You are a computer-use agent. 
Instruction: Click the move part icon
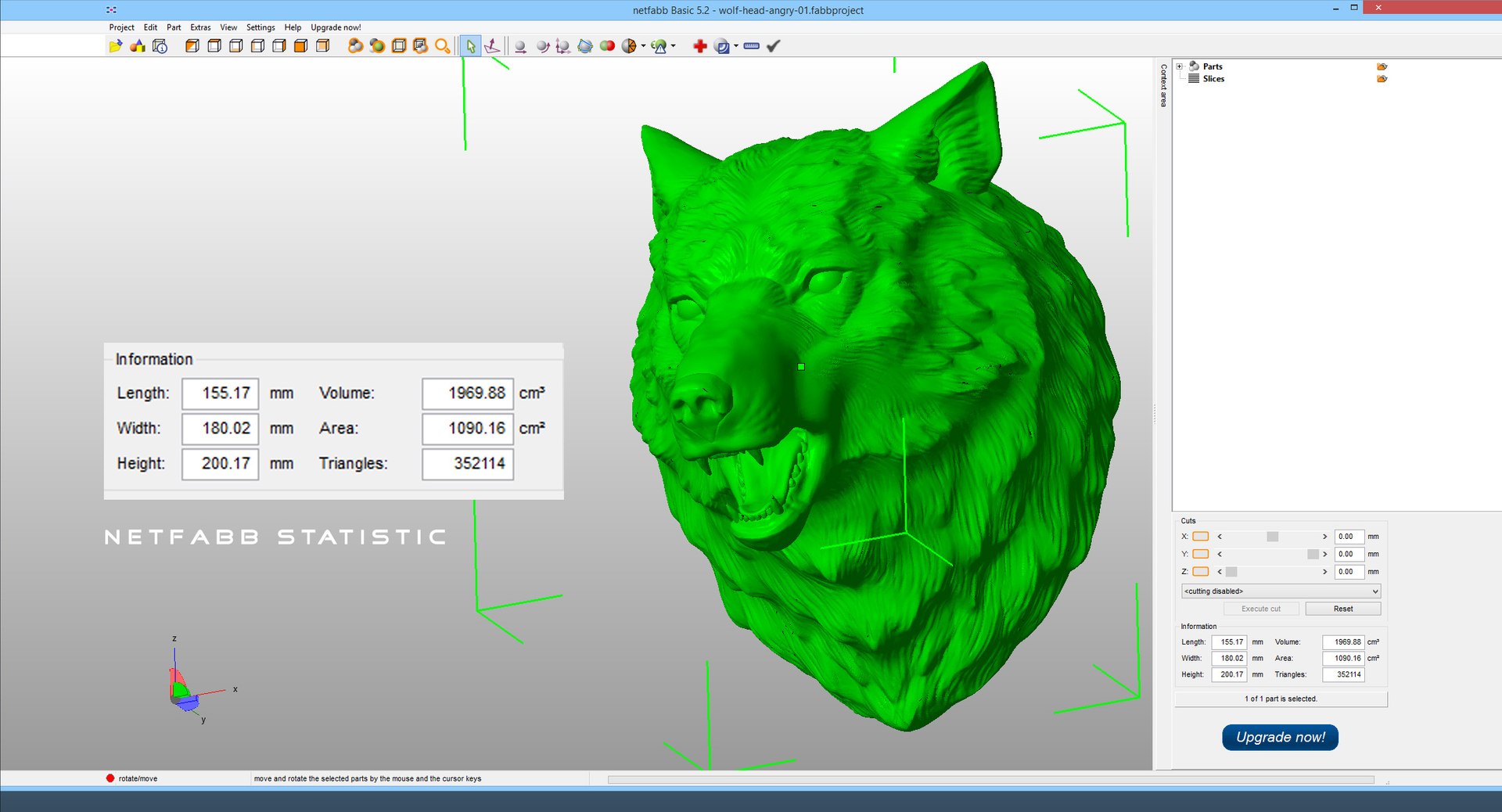pos(520,46)
